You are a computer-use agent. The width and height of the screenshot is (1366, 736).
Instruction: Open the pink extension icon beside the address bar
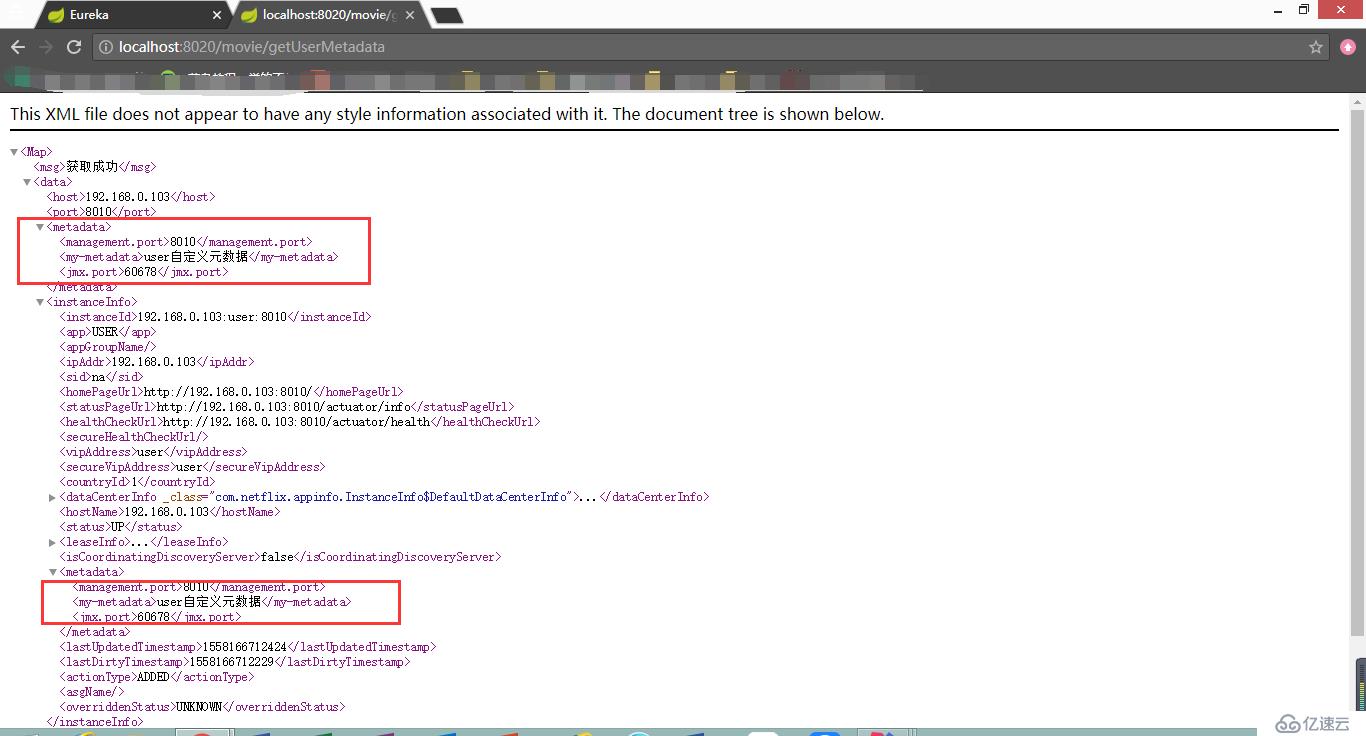pos(1348,47)
